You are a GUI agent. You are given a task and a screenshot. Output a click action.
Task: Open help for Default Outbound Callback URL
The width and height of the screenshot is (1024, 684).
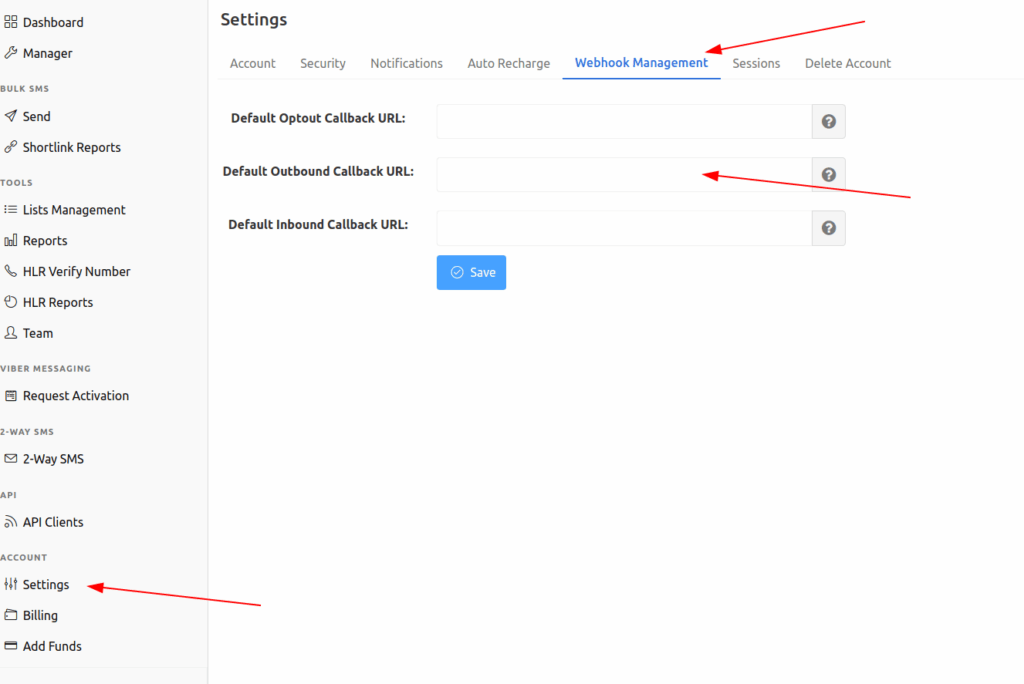click(x=828, y=175)
